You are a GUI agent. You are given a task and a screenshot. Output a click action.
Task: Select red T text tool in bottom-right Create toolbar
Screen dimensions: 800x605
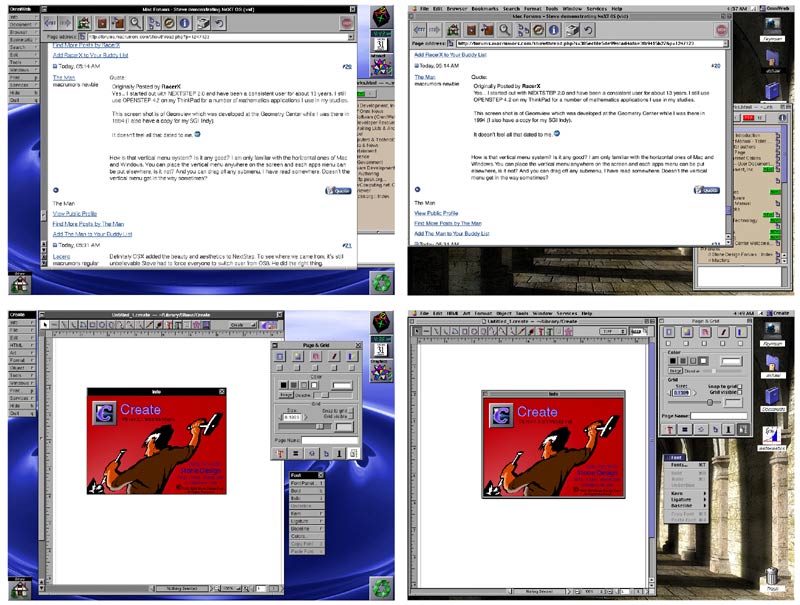point(540,331)
